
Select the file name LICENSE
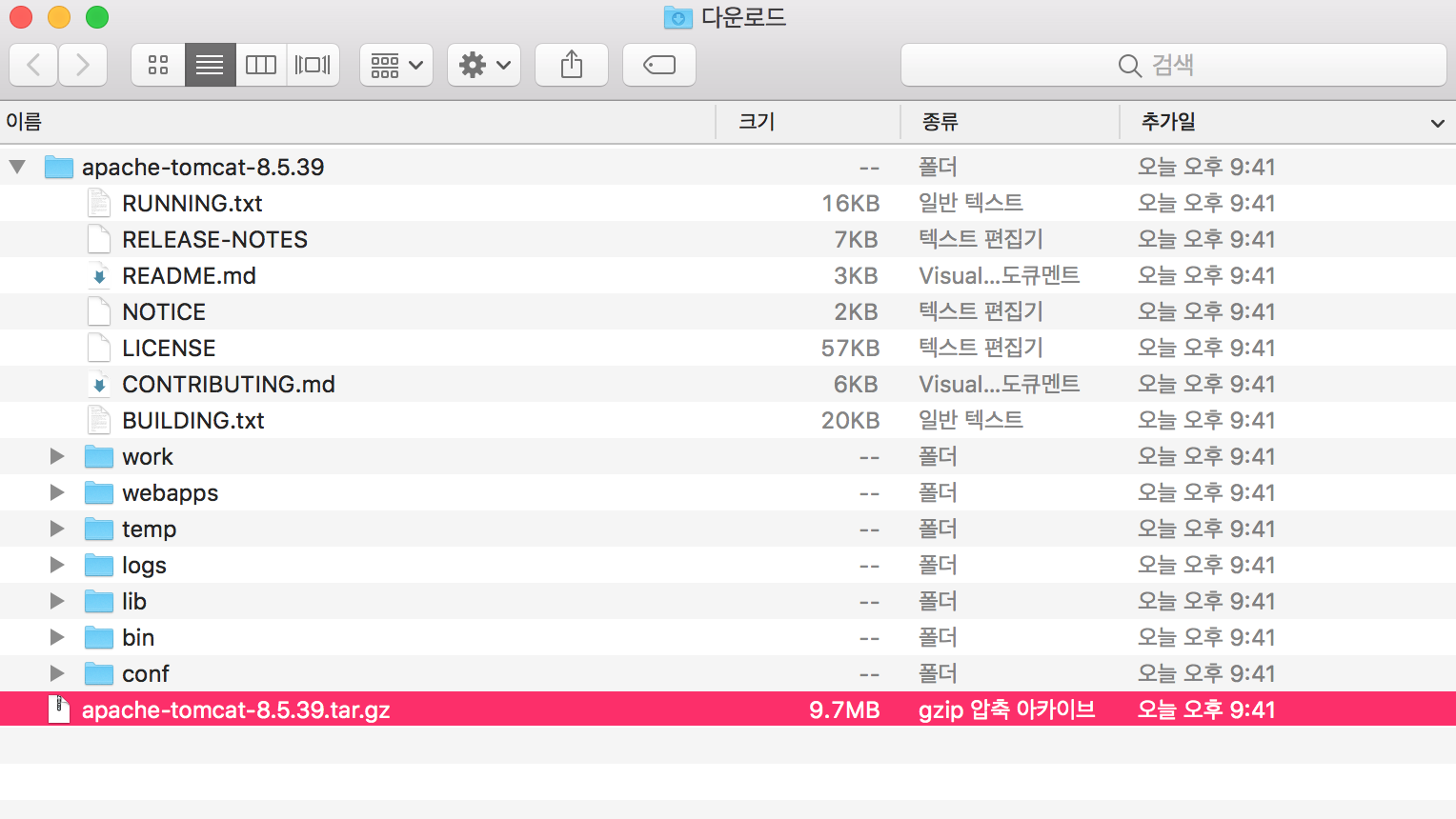pyautogui.click(x=169, y=348)
